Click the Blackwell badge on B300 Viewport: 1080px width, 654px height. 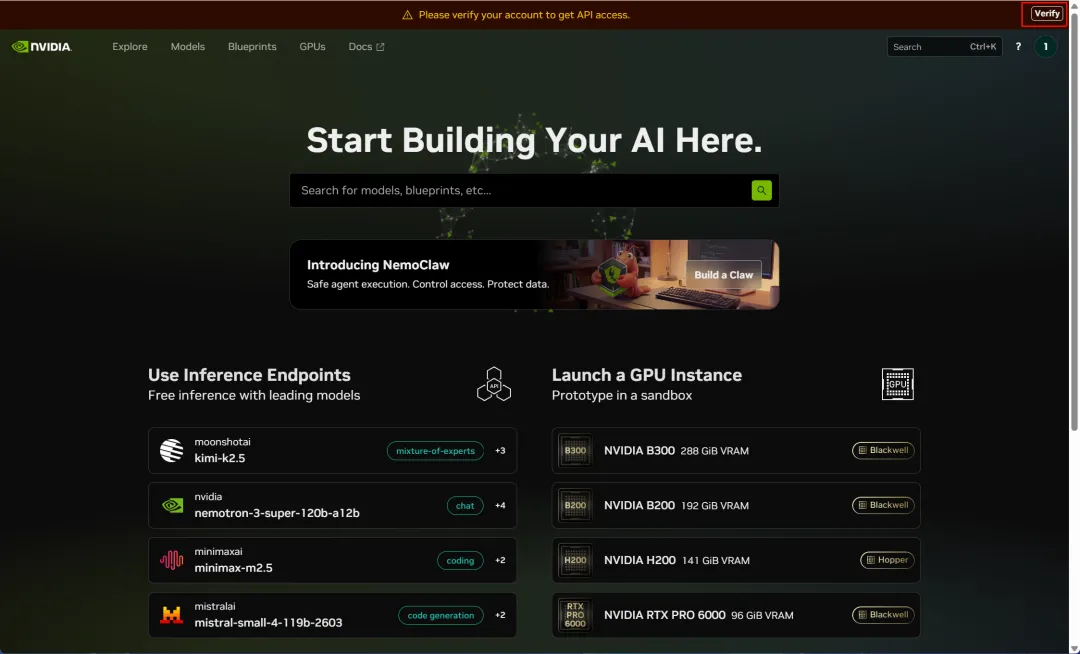(x=883, y=450)
